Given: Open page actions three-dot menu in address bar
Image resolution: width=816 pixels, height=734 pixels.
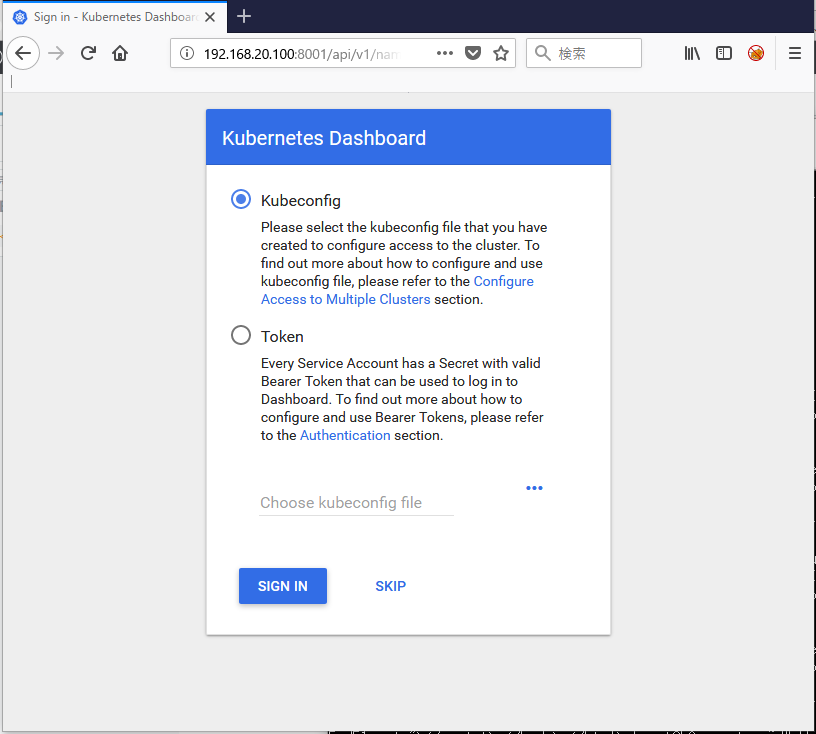Looking at the screenshot, I should tap(444, 53).
